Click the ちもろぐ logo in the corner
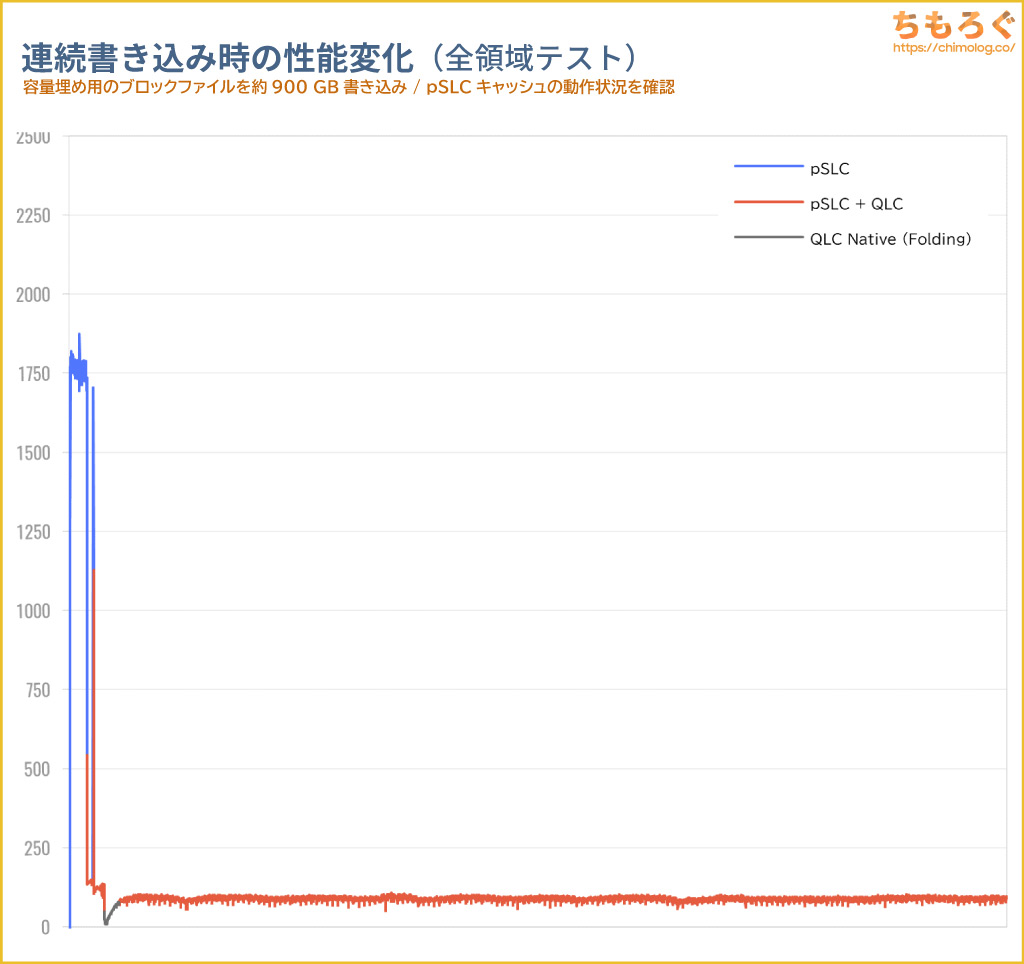The height and width of the screenshot is (964, 1024). click(953, 25)
